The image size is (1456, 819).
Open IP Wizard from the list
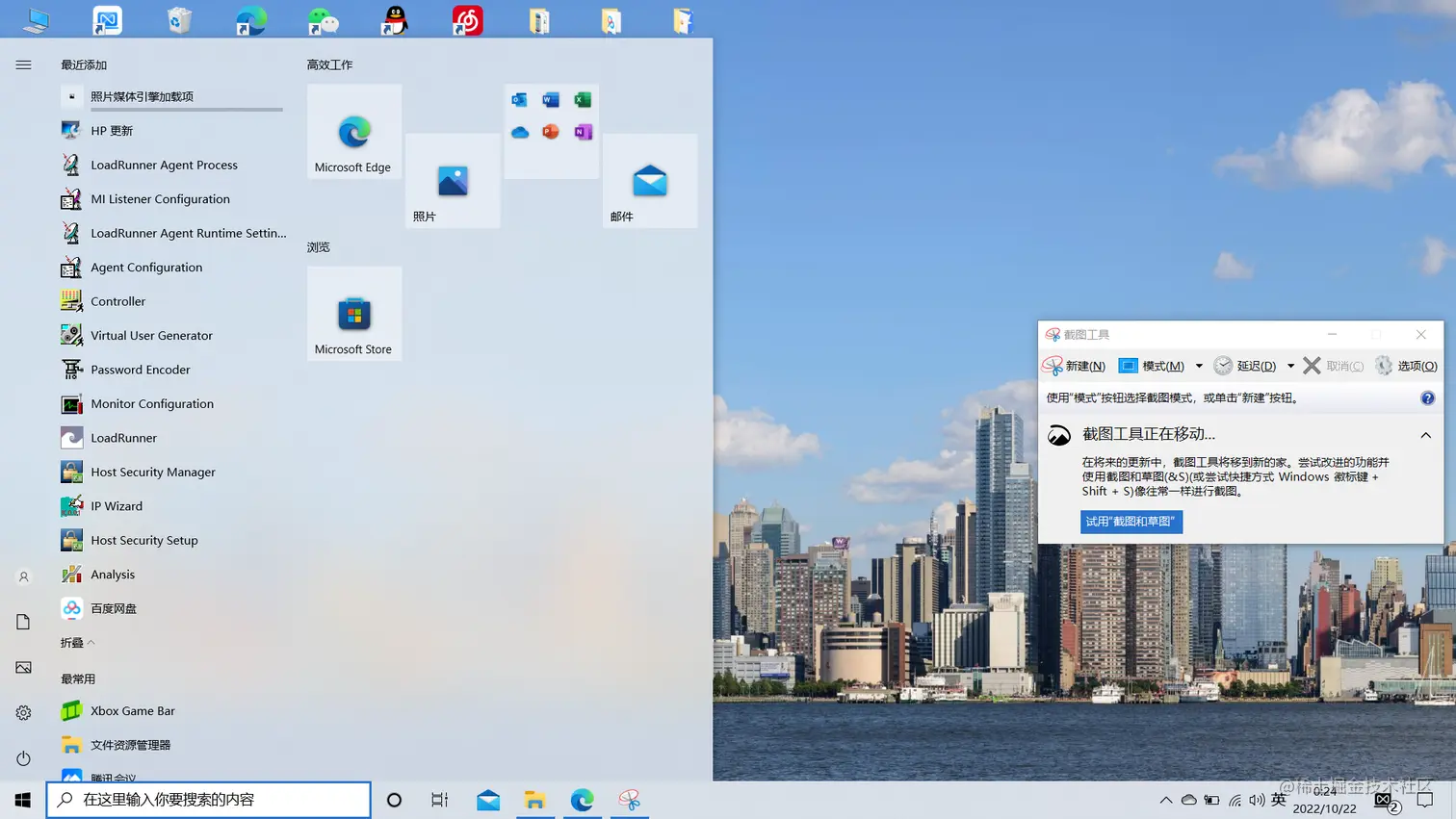pos(171,506)
